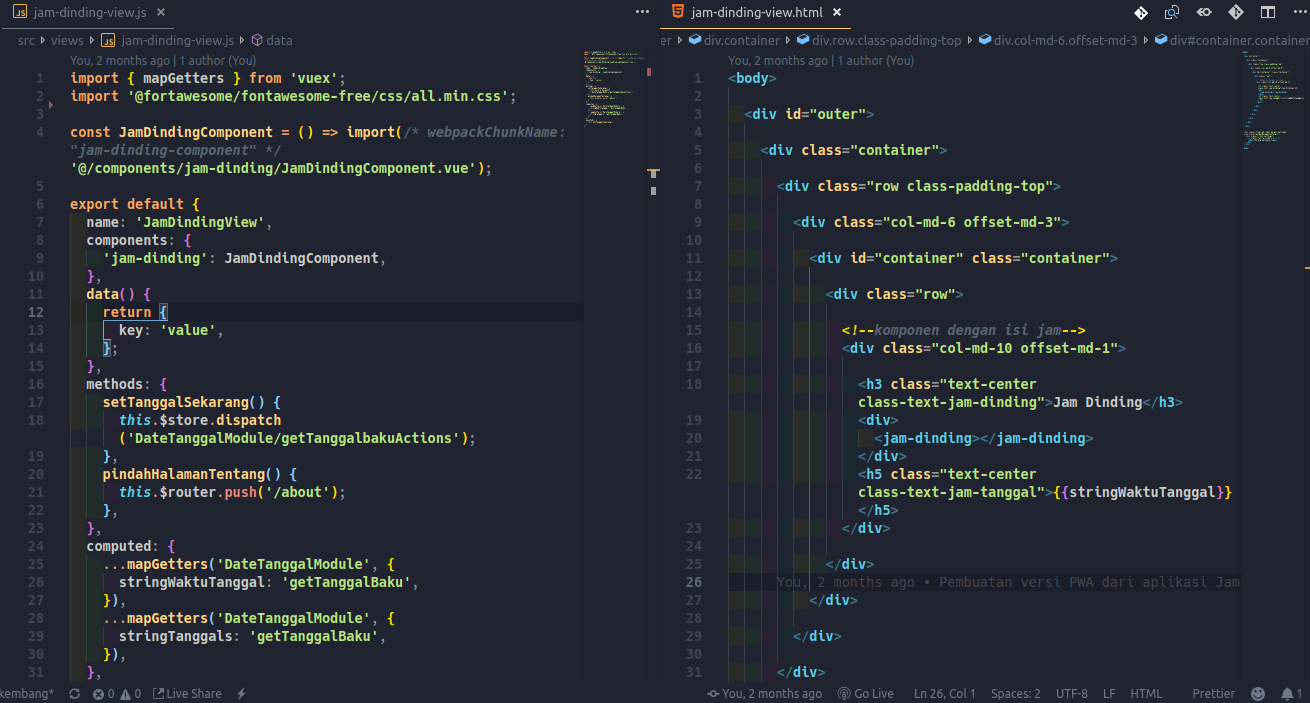The width and height of the screenshot is (1310, 703).
Task: Click the second git diamond icon beside split editor
Action: tap(1236, 12)
